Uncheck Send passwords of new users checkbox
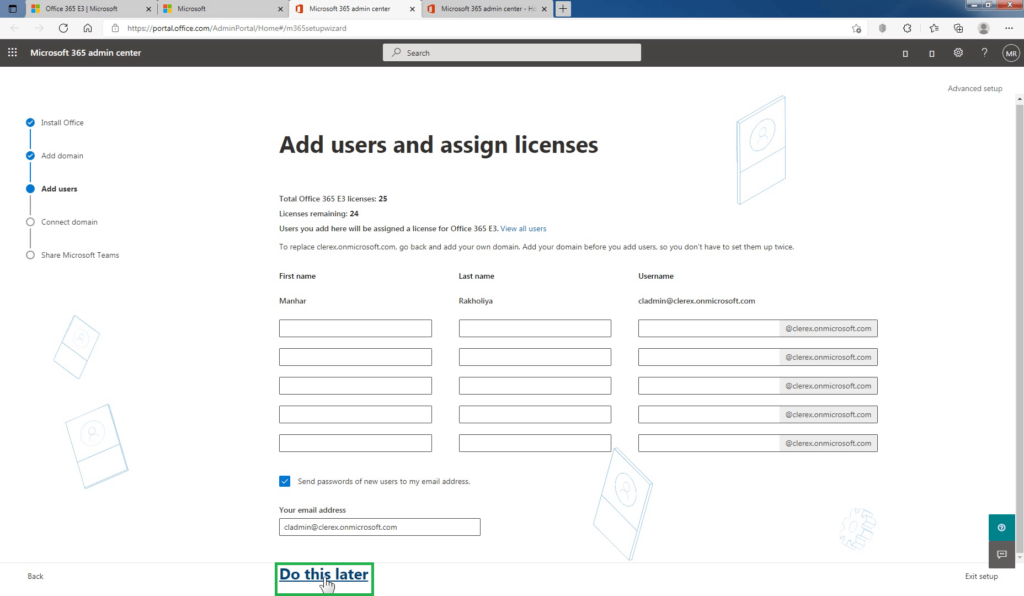 point(285,481)
